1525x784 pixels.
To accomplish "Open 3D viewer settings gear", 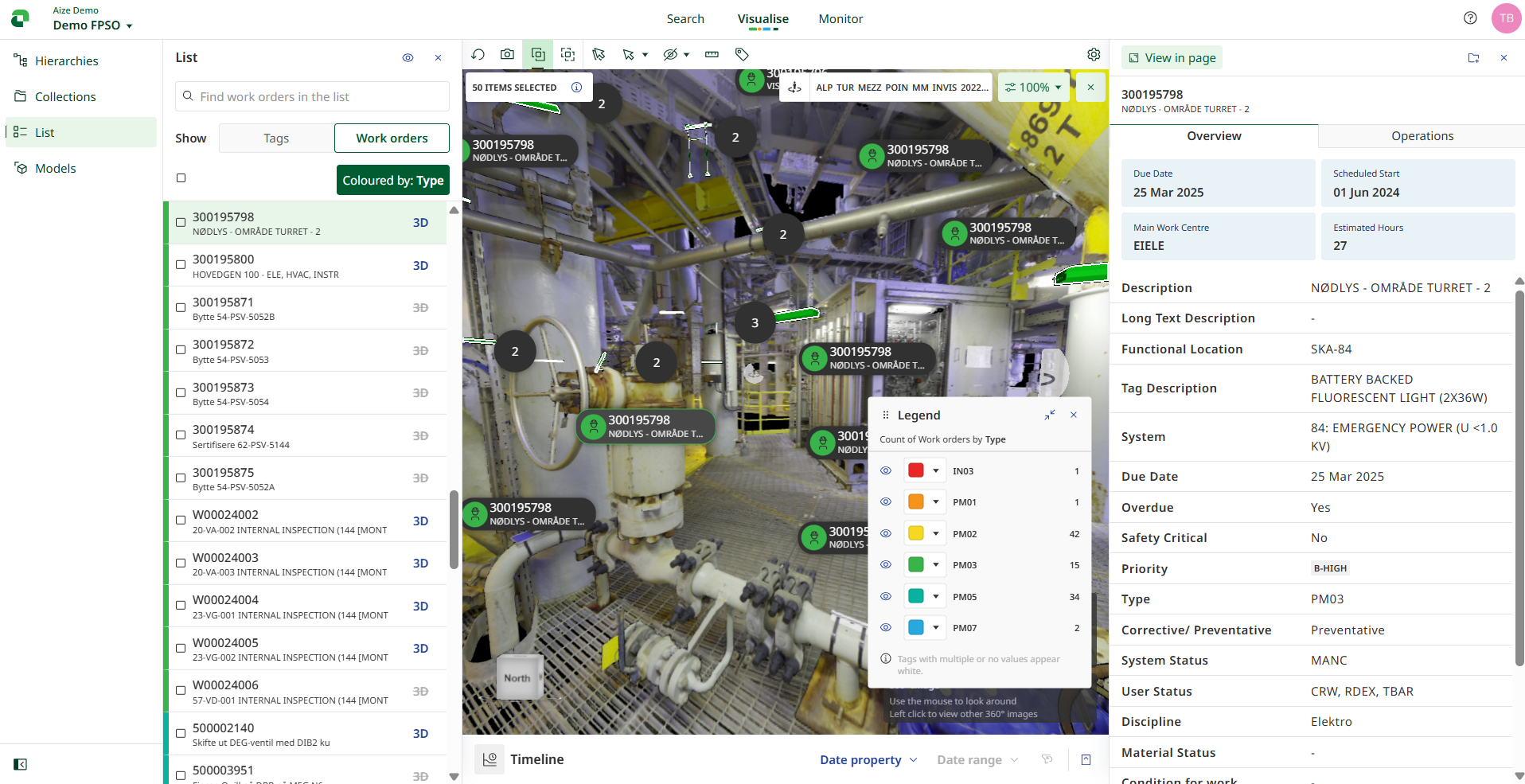I will [1094, 54].
